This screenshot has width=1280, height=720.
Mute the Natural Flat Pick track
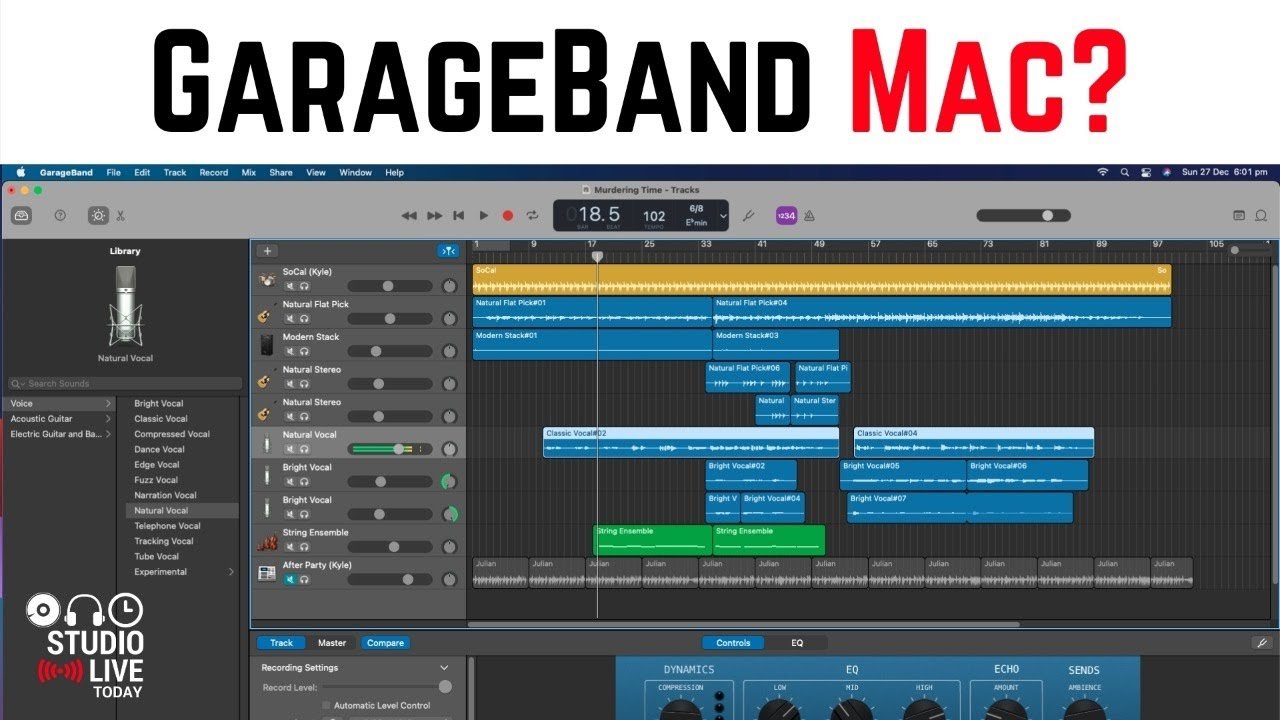[290, 319]
